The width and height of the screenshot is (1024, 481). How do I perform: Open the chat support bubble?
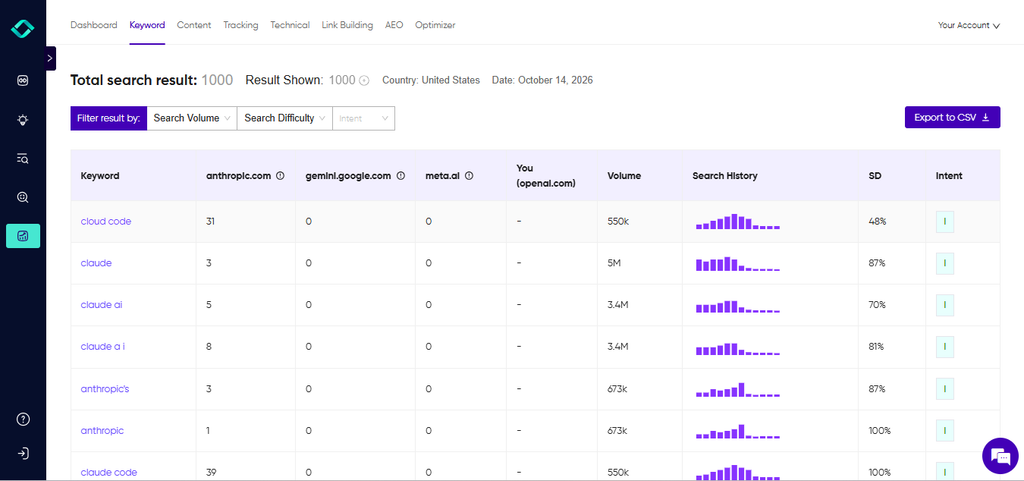click(1000, 456)
